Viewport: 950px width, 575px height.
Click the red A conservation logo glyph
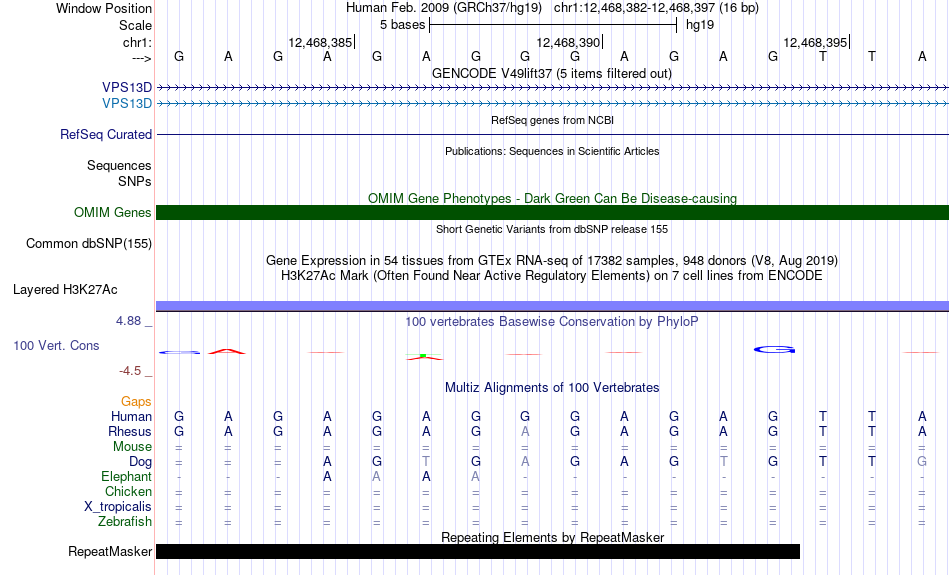point(227,351)
